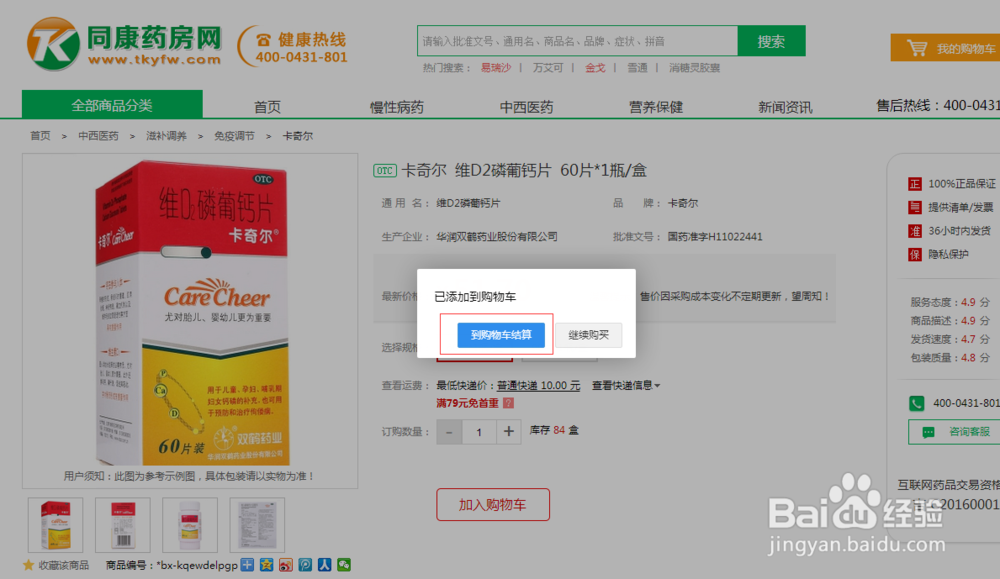Select second thumbnail with barcode
The height and width of the screenshot is (579, 1000).
point(122,525)
